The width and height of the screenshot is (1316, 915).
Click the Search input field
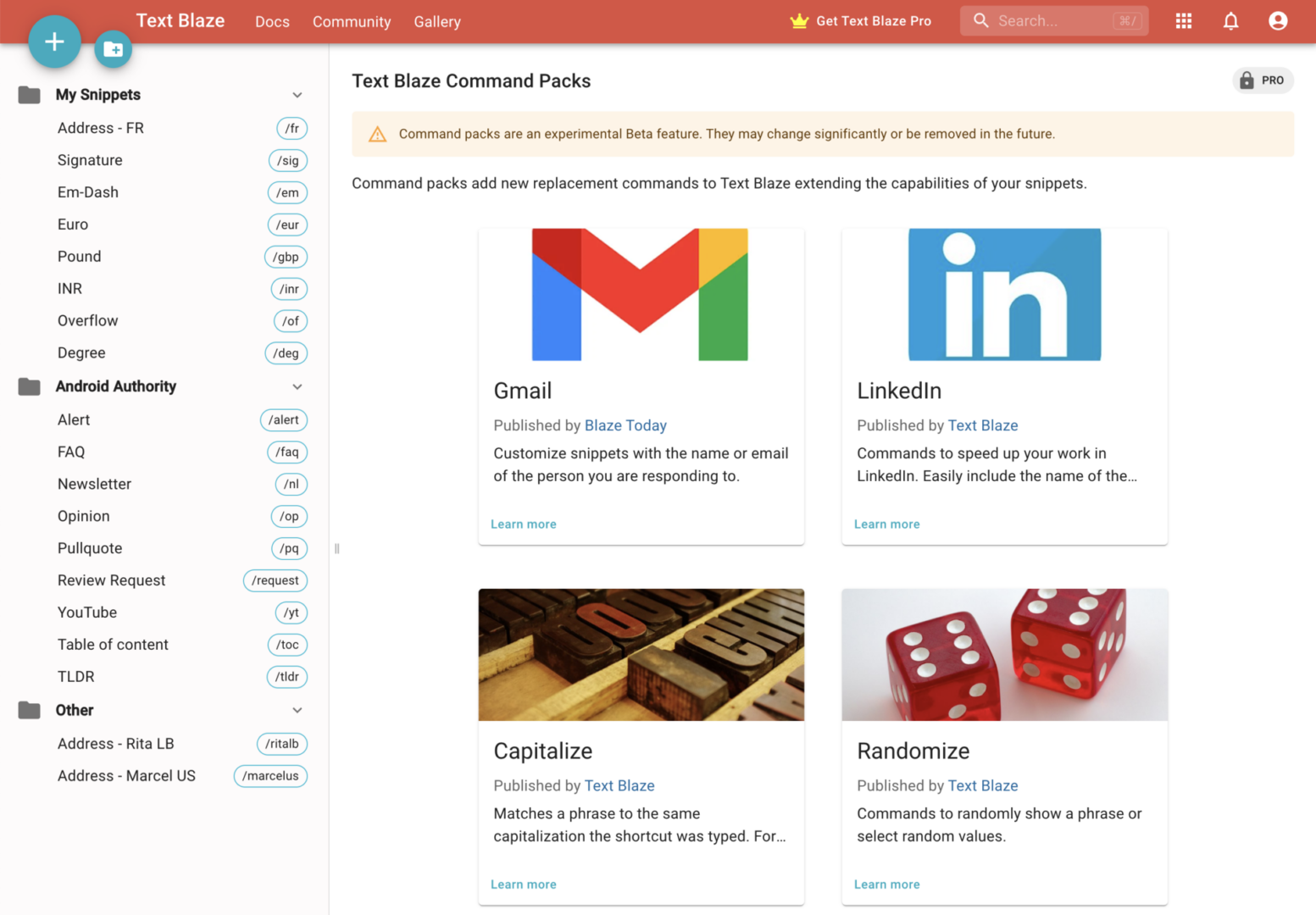(x=1052, y=21)
